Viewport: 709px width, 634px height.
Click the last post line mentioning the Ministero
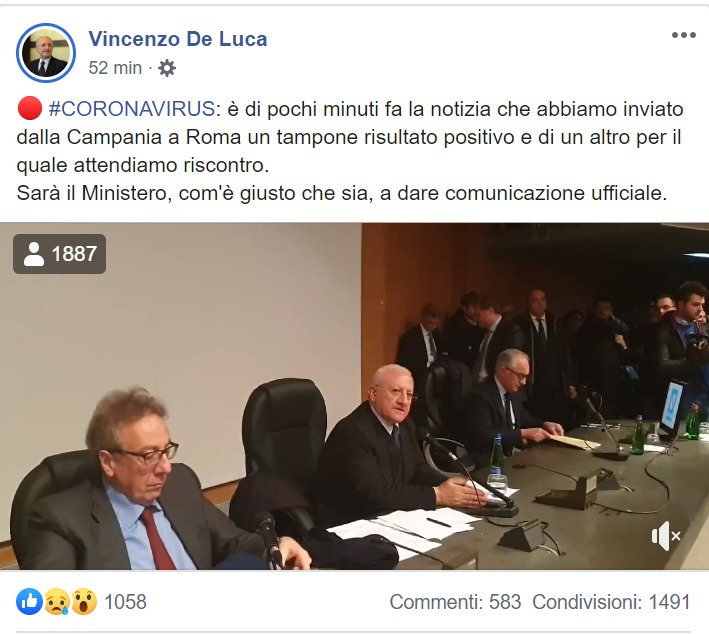342,194
